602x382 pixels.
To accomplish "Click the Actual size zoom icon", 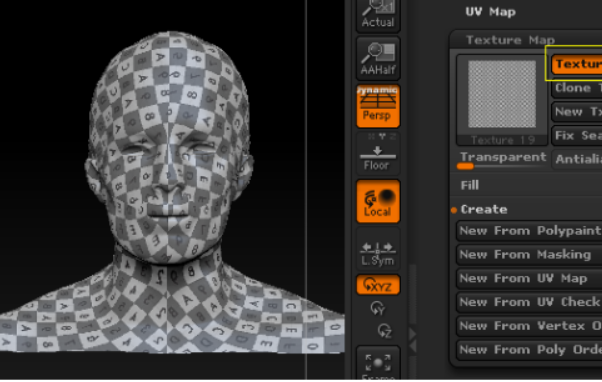I will 378,15.
